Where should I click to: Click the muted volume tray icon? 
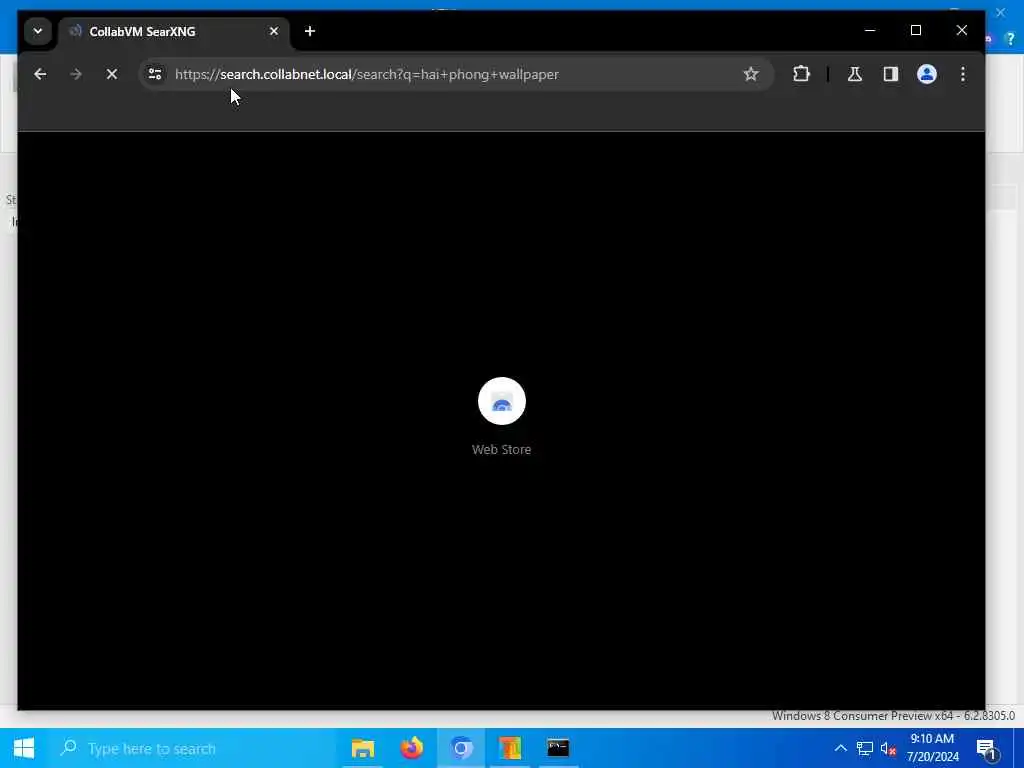click(888, 748)
